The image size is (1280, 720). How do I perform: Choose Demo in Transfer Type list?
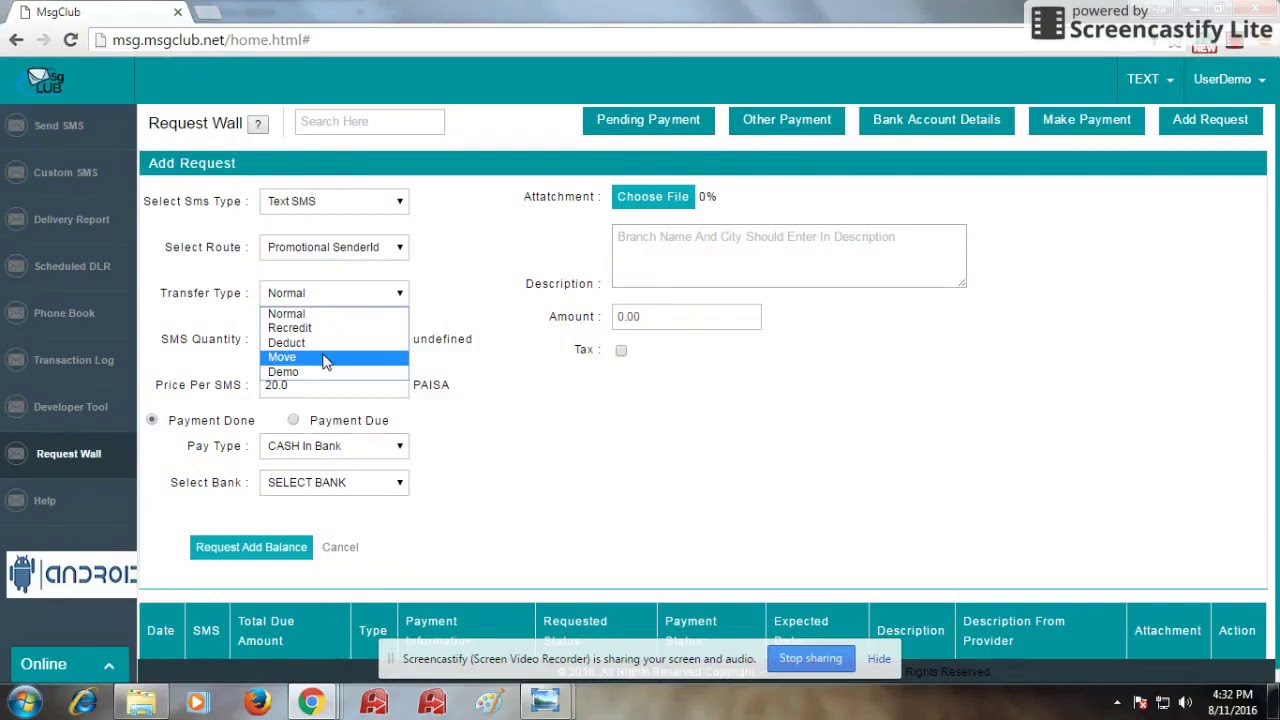coord(334,372)
